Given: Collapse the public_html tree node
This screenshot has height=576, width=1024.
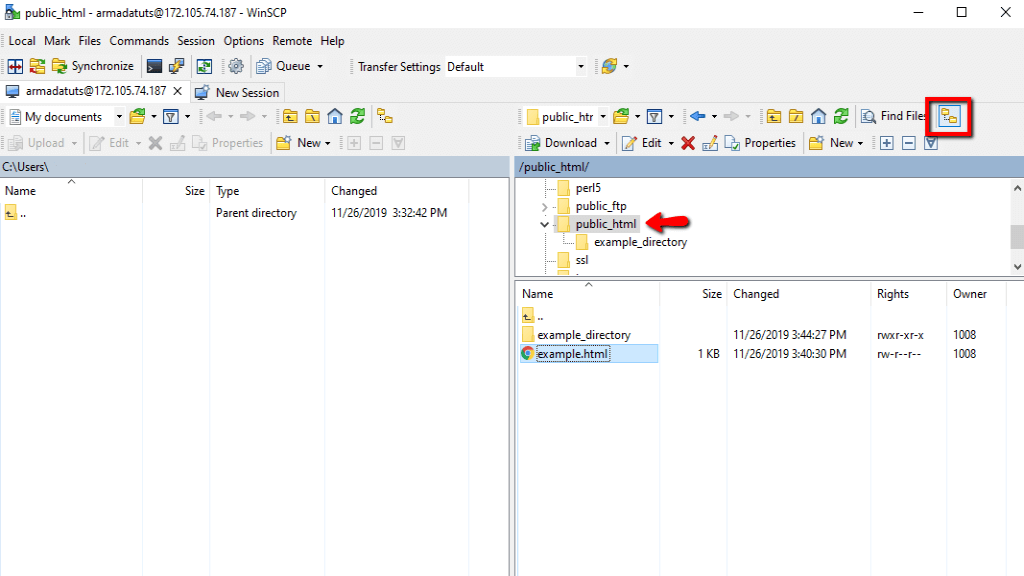Looking at the screenshot, I should pos(544,224).
